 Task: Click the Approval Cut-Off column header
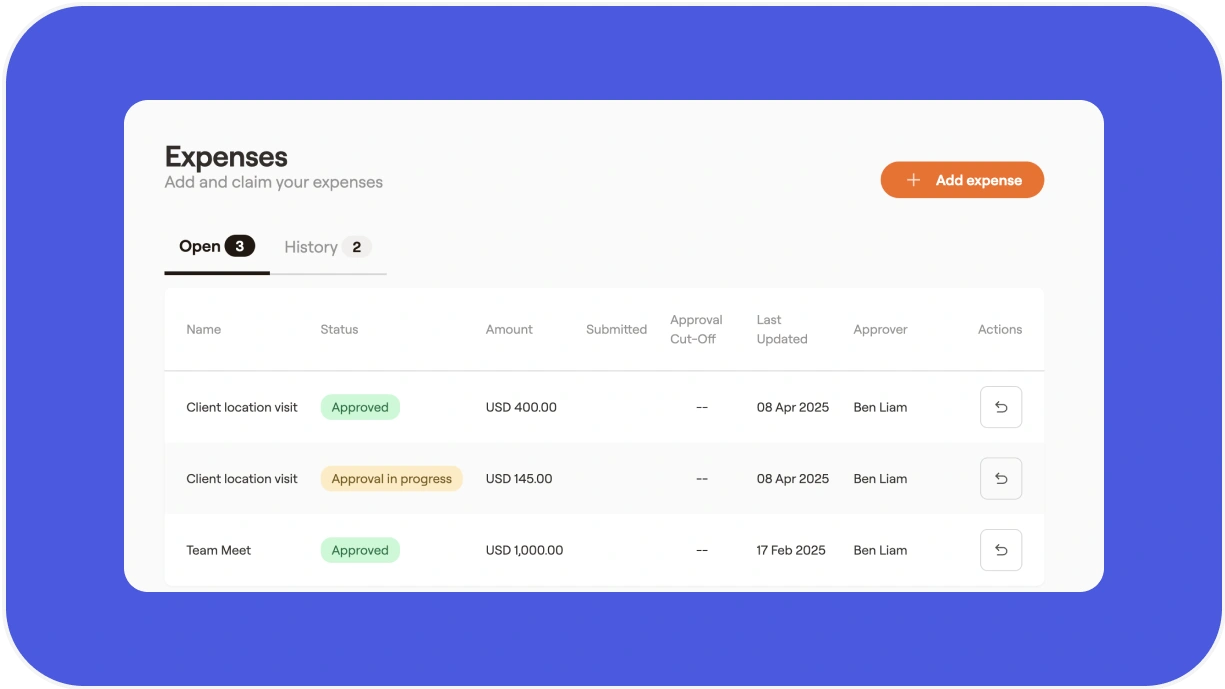(x=696, y=329)
